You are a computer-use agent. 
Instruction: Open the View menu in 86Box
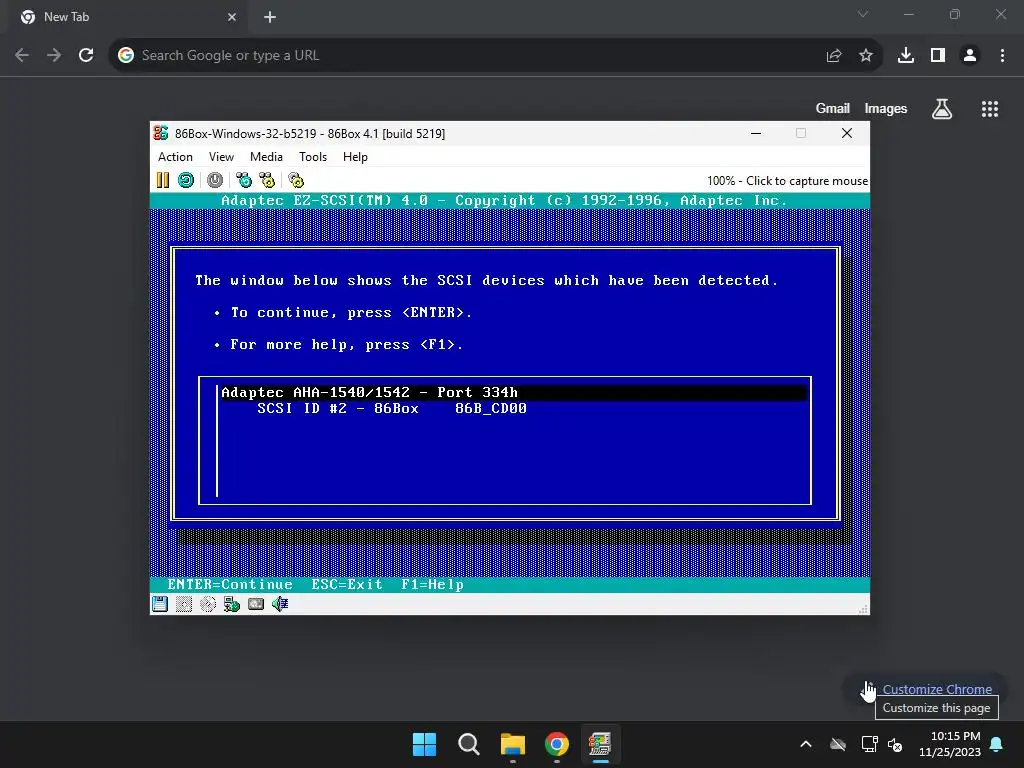pos(221,157)
